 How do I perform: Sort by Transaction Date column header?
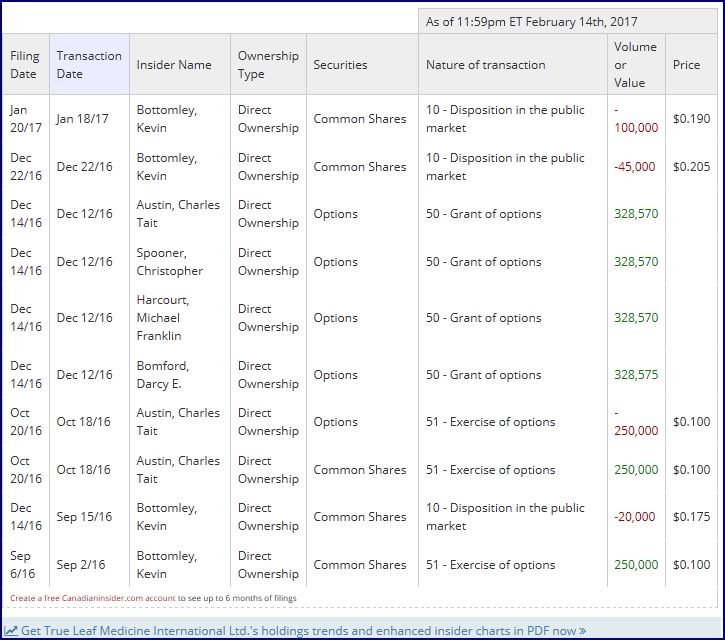click(89, 65)
